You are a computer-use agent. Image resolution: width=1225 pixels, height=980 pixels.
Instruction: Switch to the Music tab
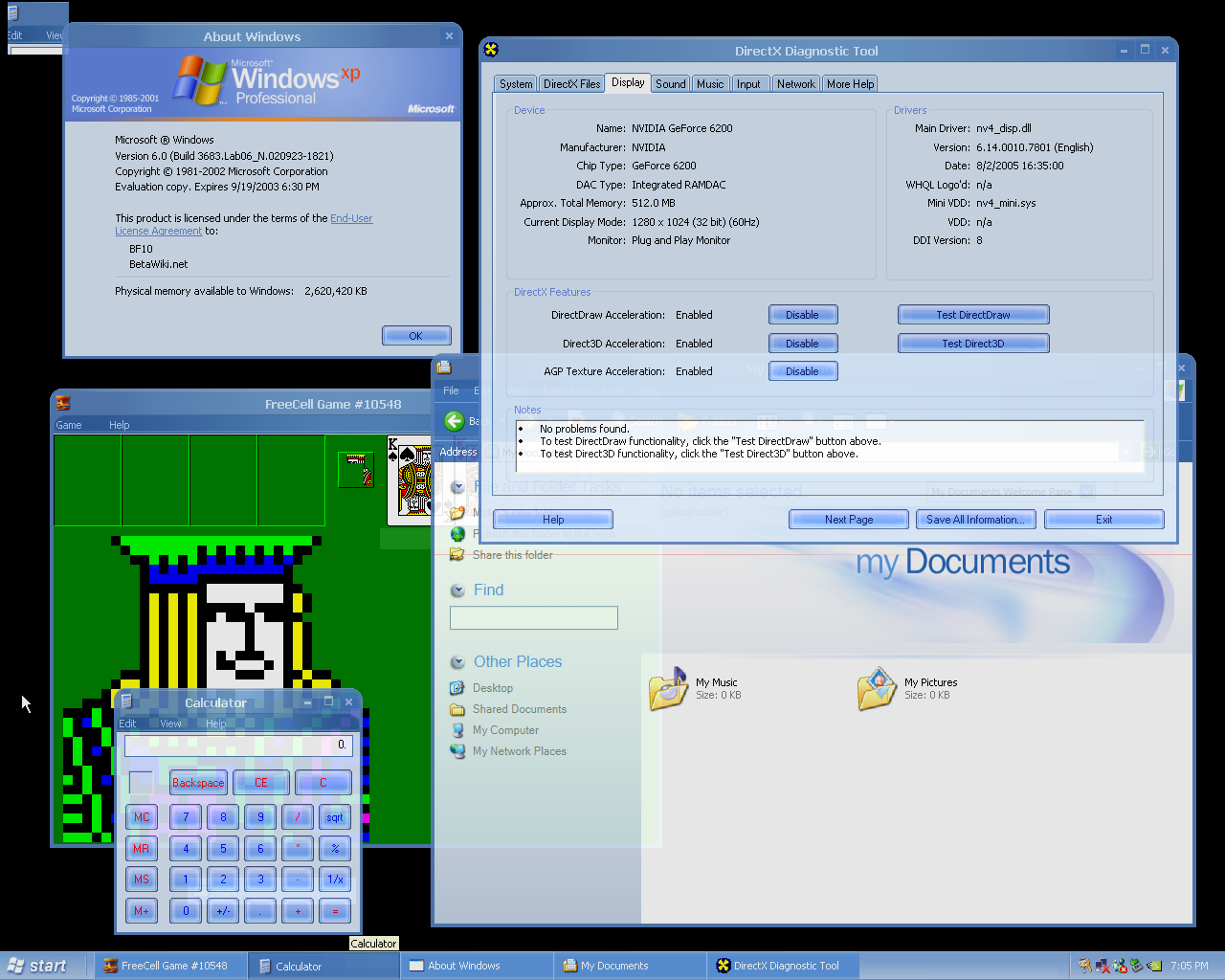click(x=710, y=84)
